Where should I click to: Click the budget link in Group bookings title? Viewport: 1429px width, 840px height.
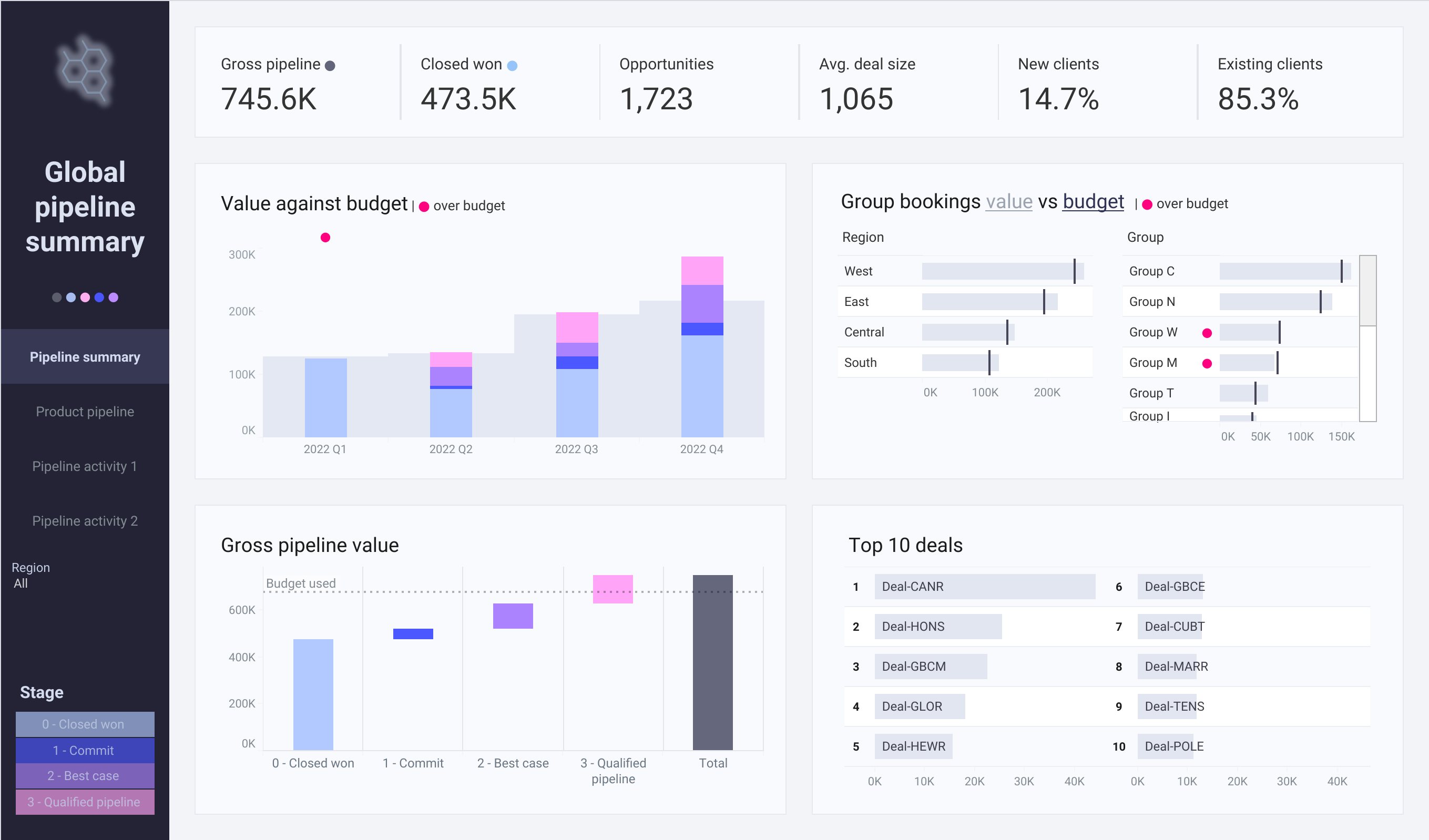(x=1093, y=202)
